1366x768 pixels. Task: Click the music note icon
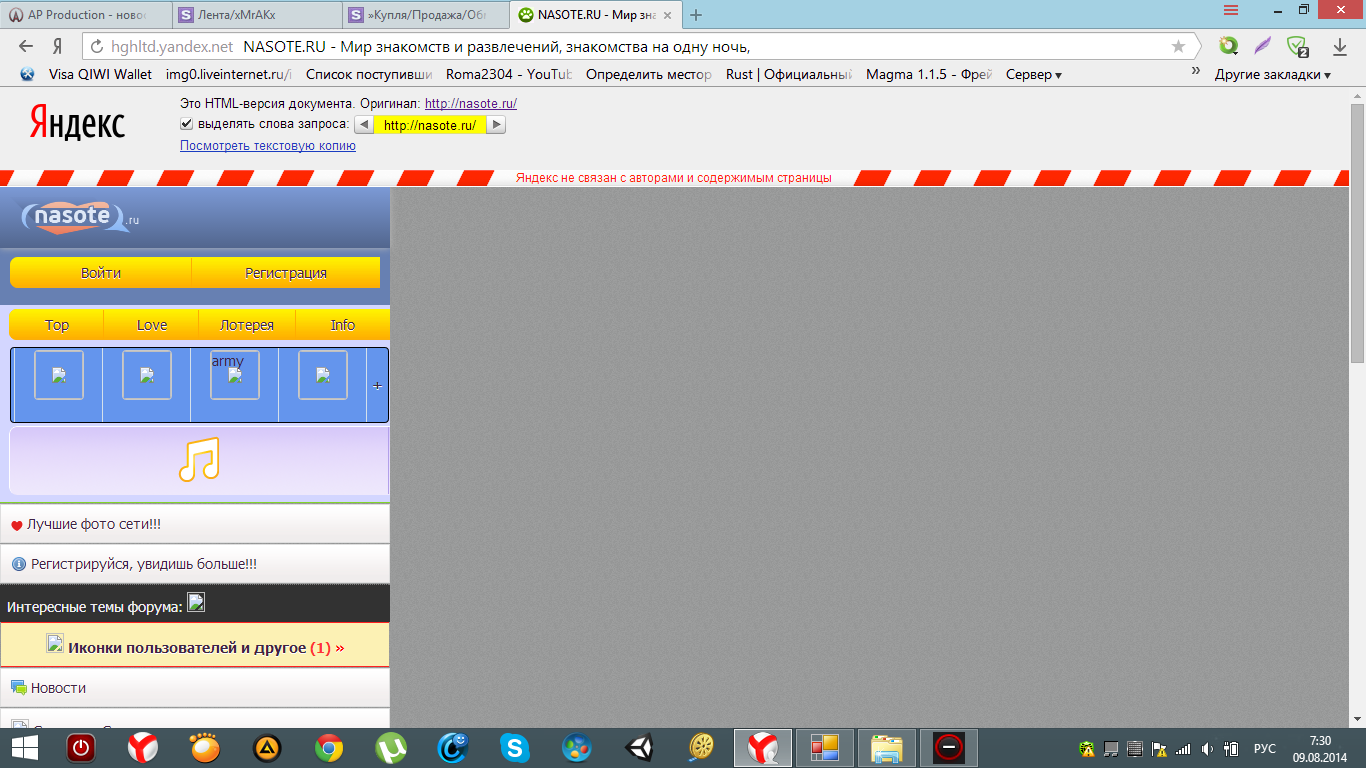(x=198, y=461)
